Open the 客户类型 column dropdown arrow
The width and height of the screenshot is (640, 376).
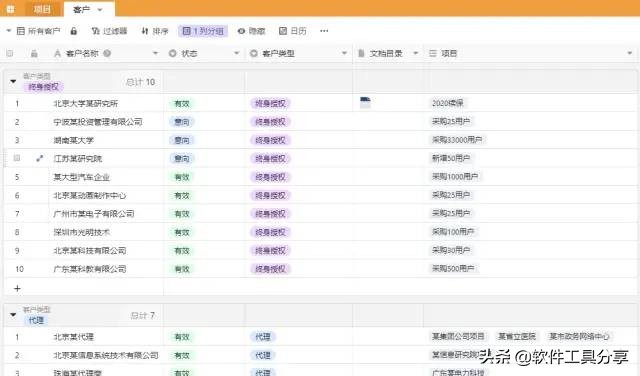[x=344, y=53]
